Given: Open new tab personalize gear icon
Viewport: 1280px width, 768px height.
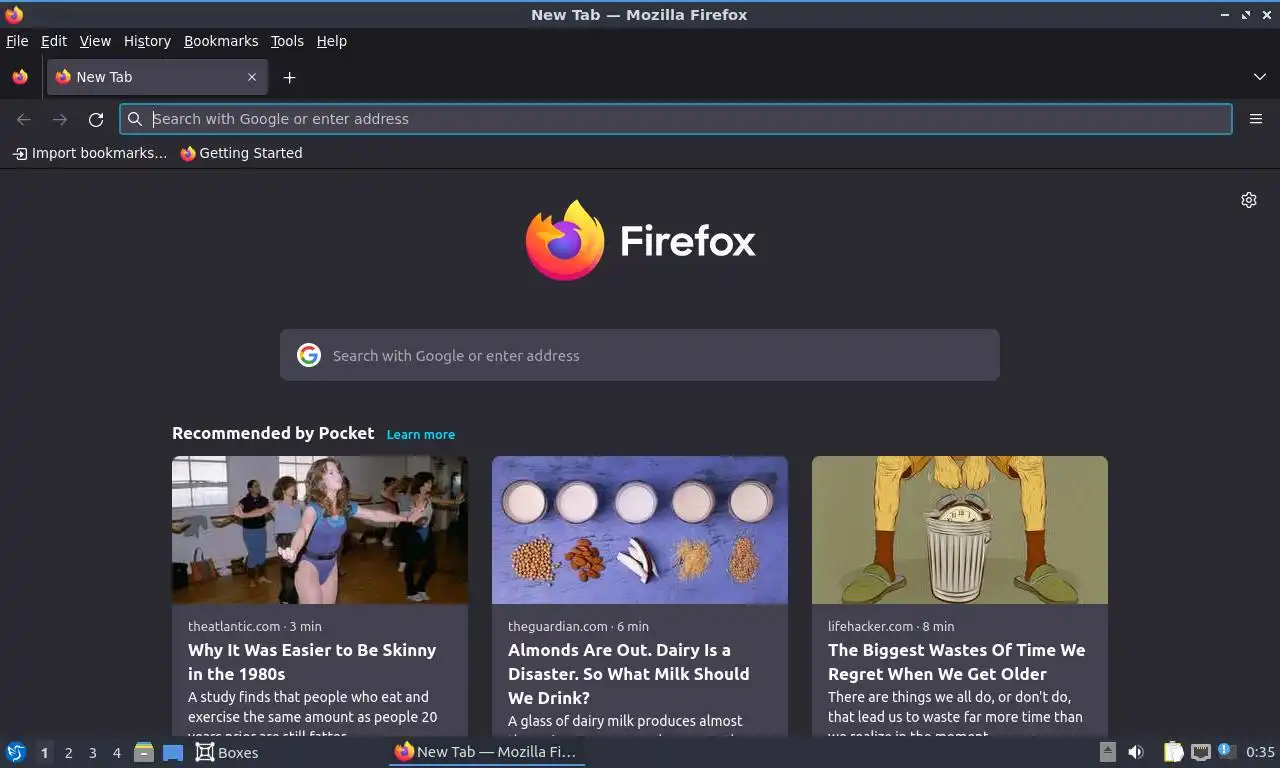Looking at the screenshot, I should 1249,200.
